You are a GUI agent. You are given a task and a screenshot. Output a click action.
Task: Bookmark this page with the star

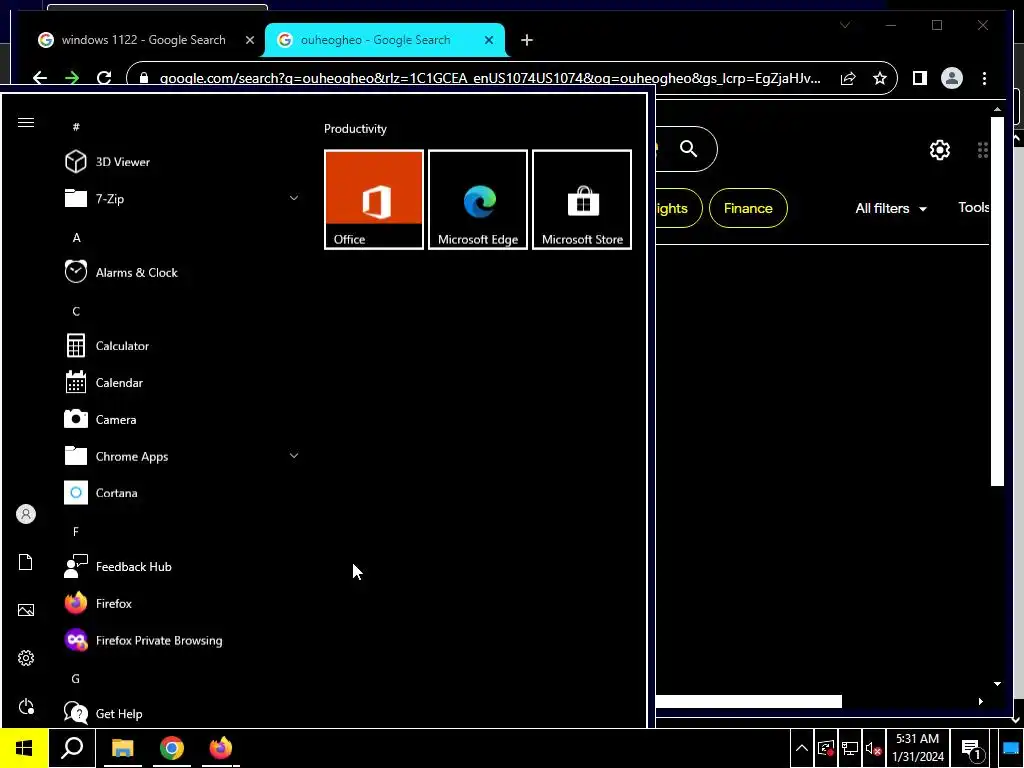[x=880, y=78]
